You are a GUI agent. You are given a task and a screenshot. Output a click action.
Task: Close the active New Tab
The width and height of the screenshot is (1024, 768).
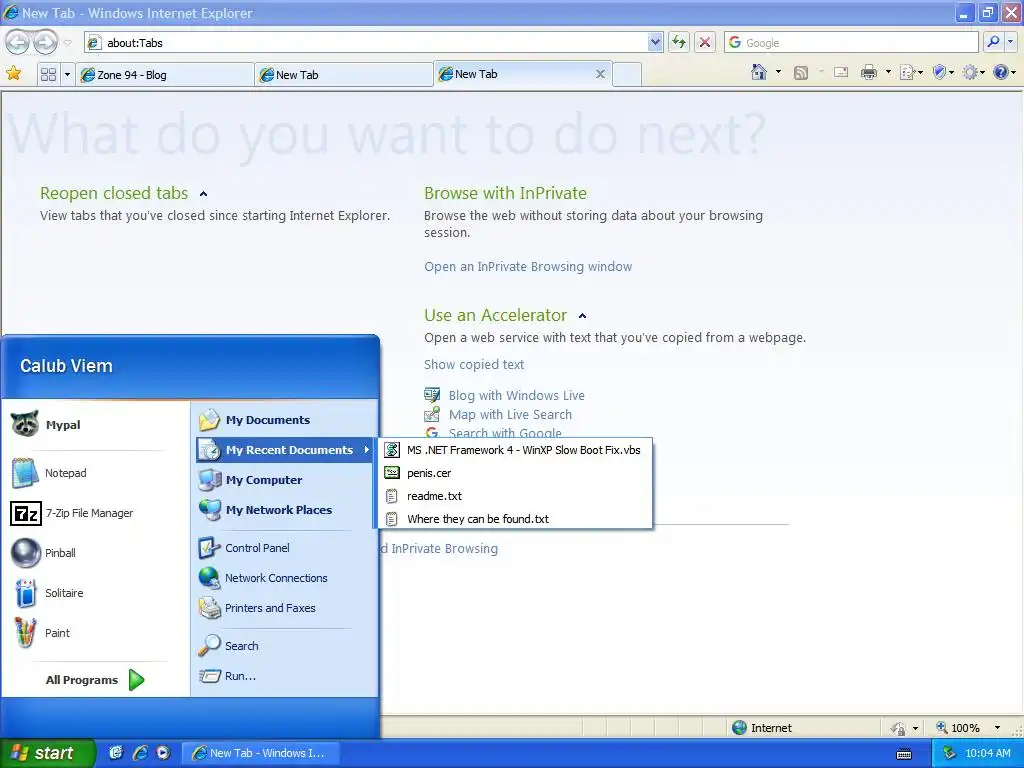coord(600,74)
